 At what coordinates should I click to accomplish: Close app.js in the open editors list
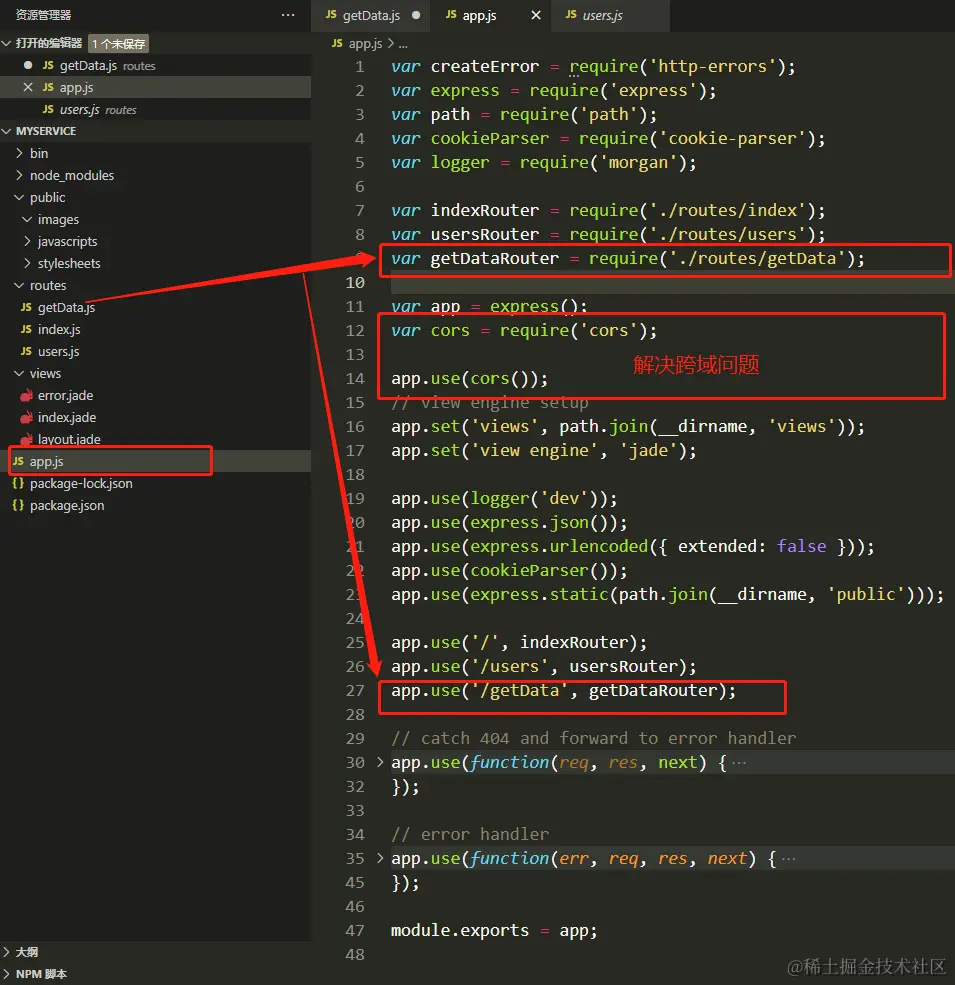coord(28,87)
